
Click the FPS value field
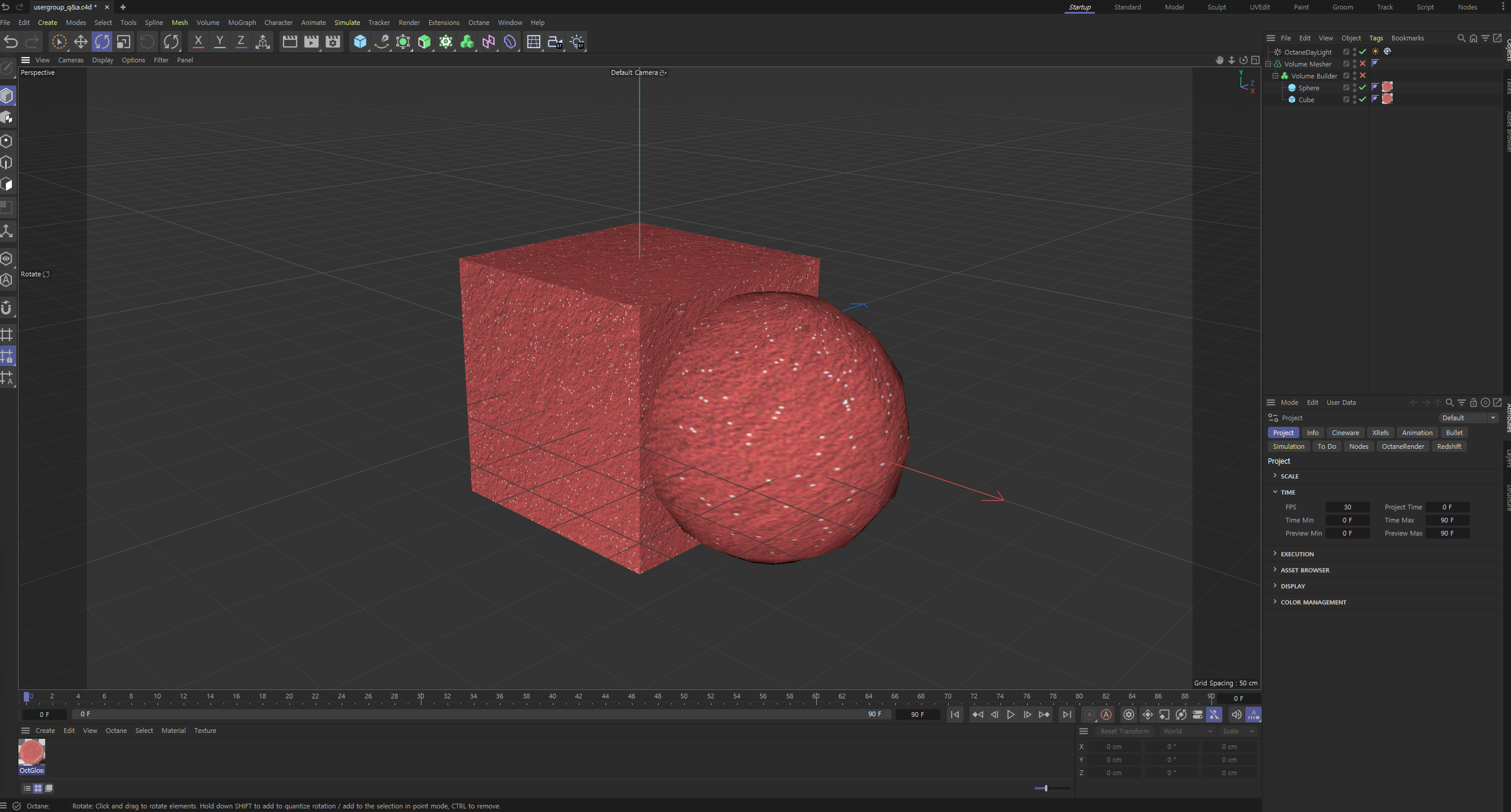[x=1348, y=507]
